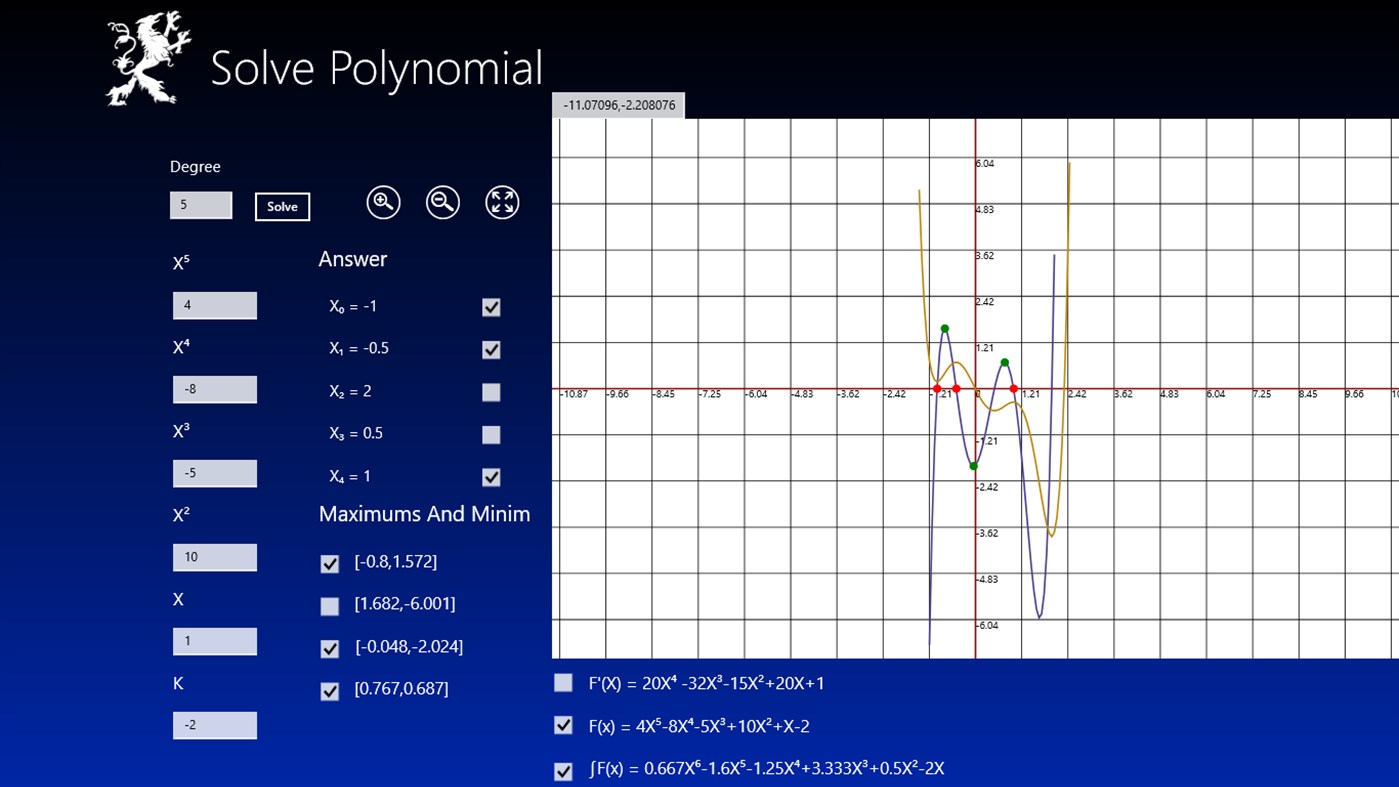Toggle the F'(X) derivative plot checkbox

[562, 682]
